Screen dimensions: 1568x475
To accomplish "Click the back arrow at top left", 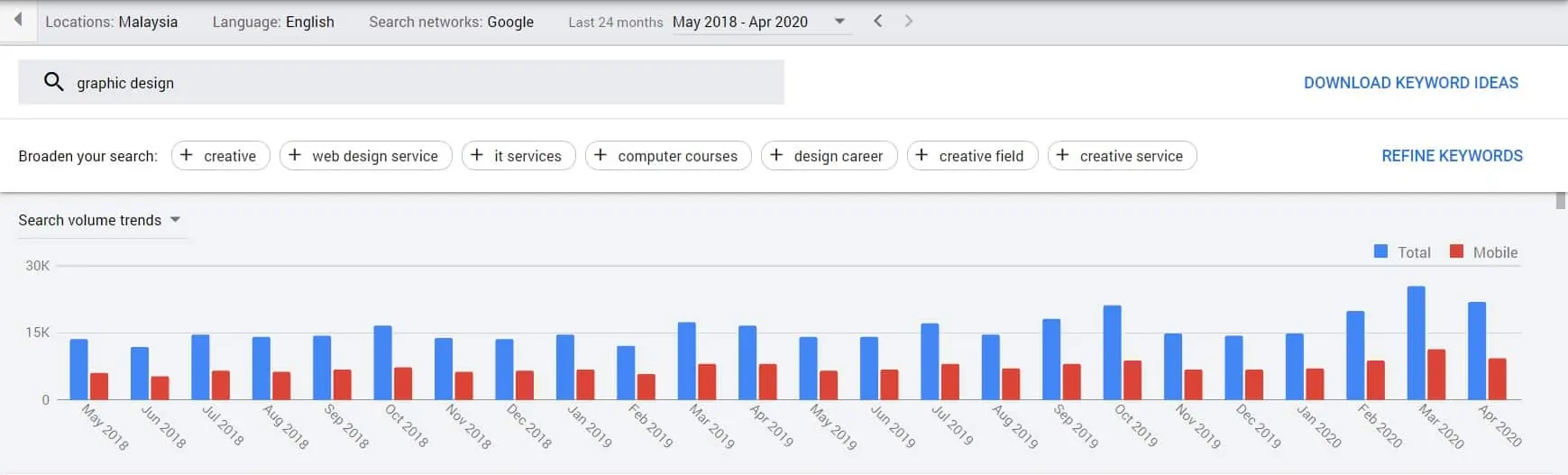I will (17, 20).
